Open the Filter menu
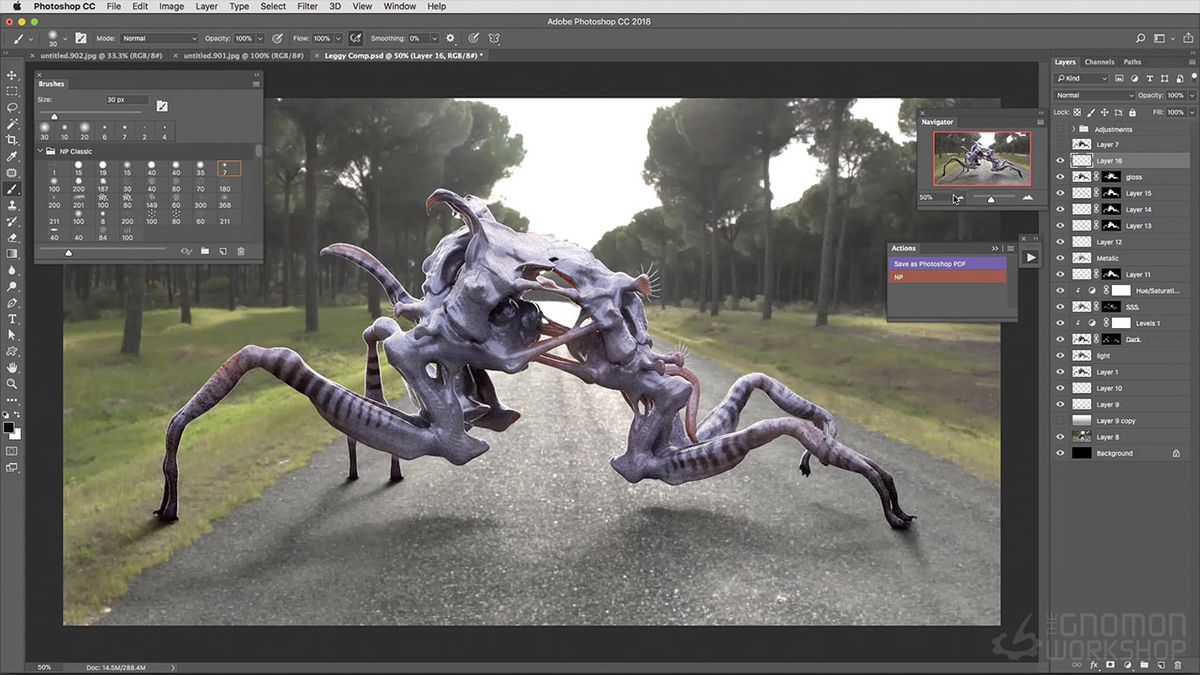 307,6
